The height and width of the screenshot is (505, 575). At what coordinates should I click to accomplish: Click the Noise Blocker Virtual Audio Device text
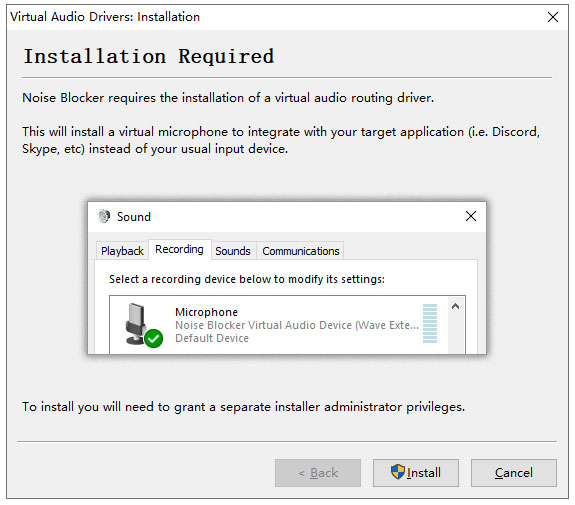(x=297, y=325)
